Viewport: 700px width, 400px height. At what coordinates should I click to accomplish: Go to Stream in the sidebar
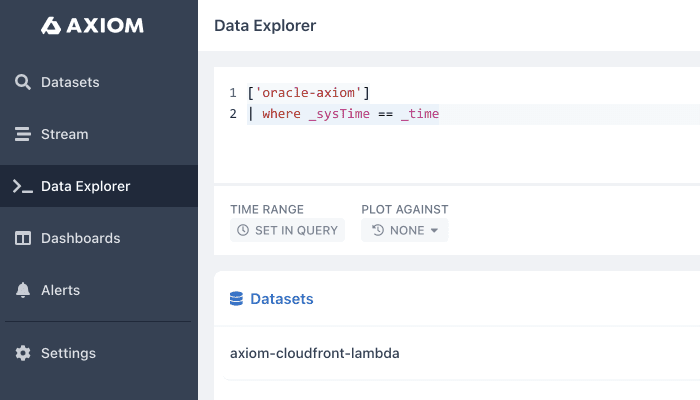(65, 134)
